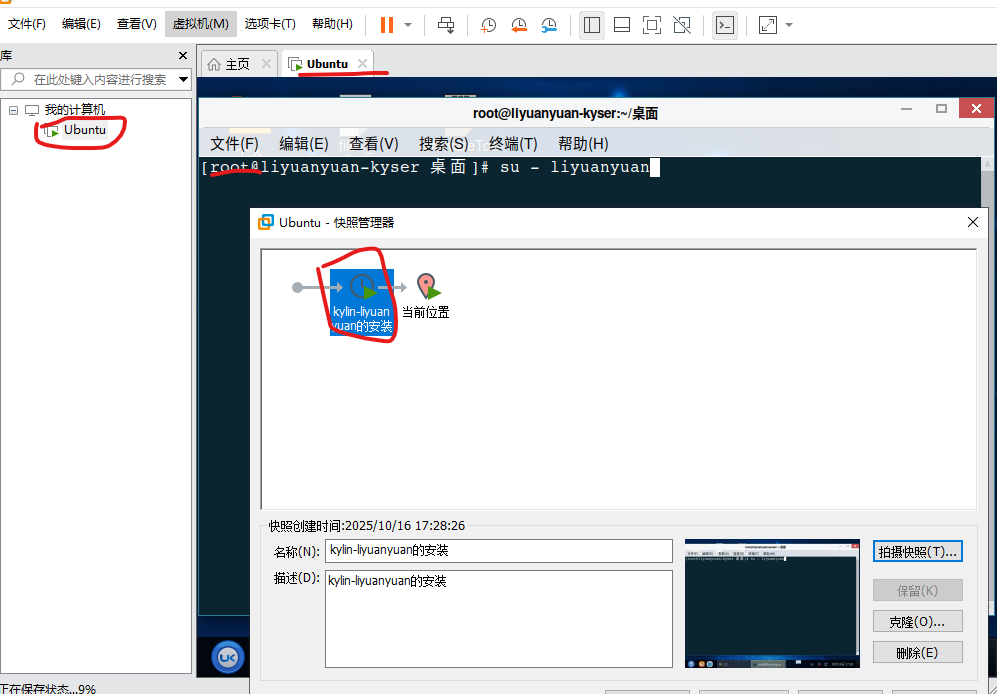Close the 主页 tab
This screenshot has width=997, height=694.
pos(266,64)
